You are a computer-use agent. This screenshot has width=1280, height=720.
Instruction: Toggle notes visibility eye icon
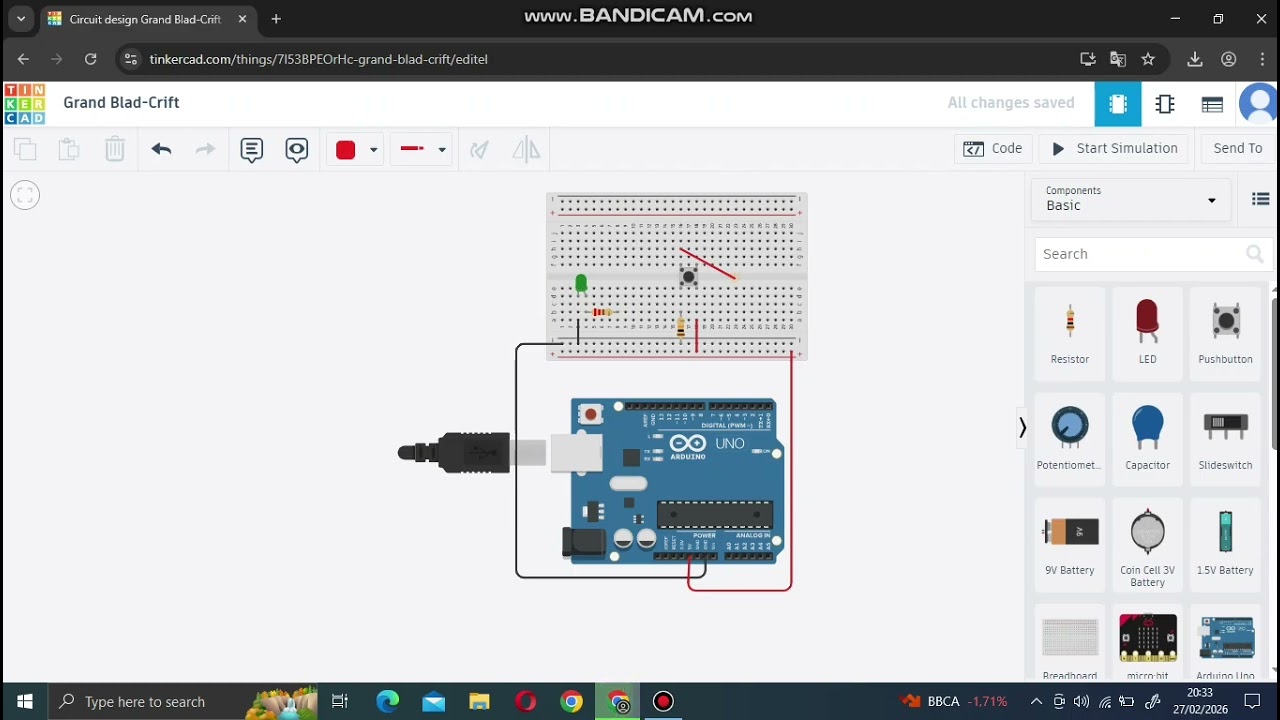click(x=297, y=150)
